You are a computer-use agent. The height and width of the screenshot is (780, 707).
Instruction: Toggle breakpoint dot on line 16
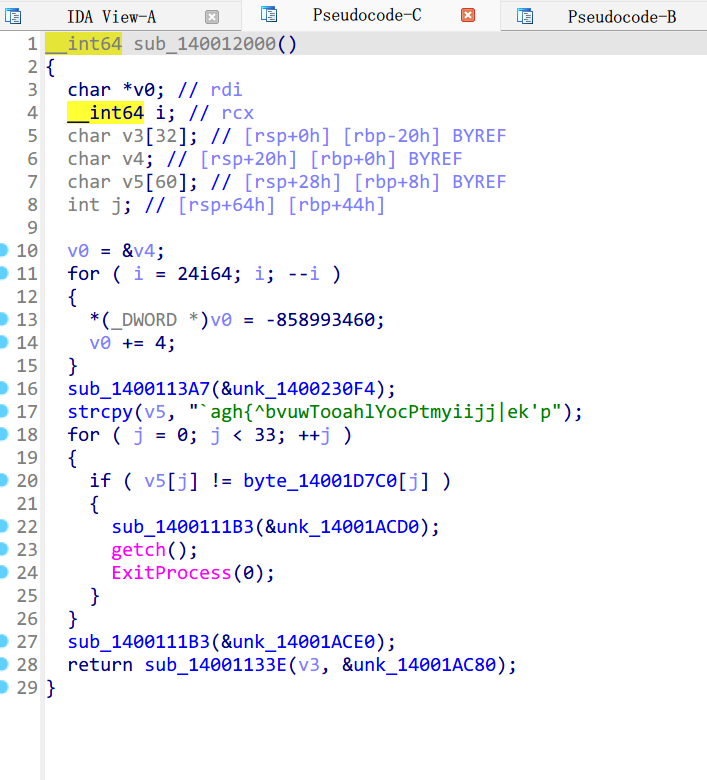3,388
